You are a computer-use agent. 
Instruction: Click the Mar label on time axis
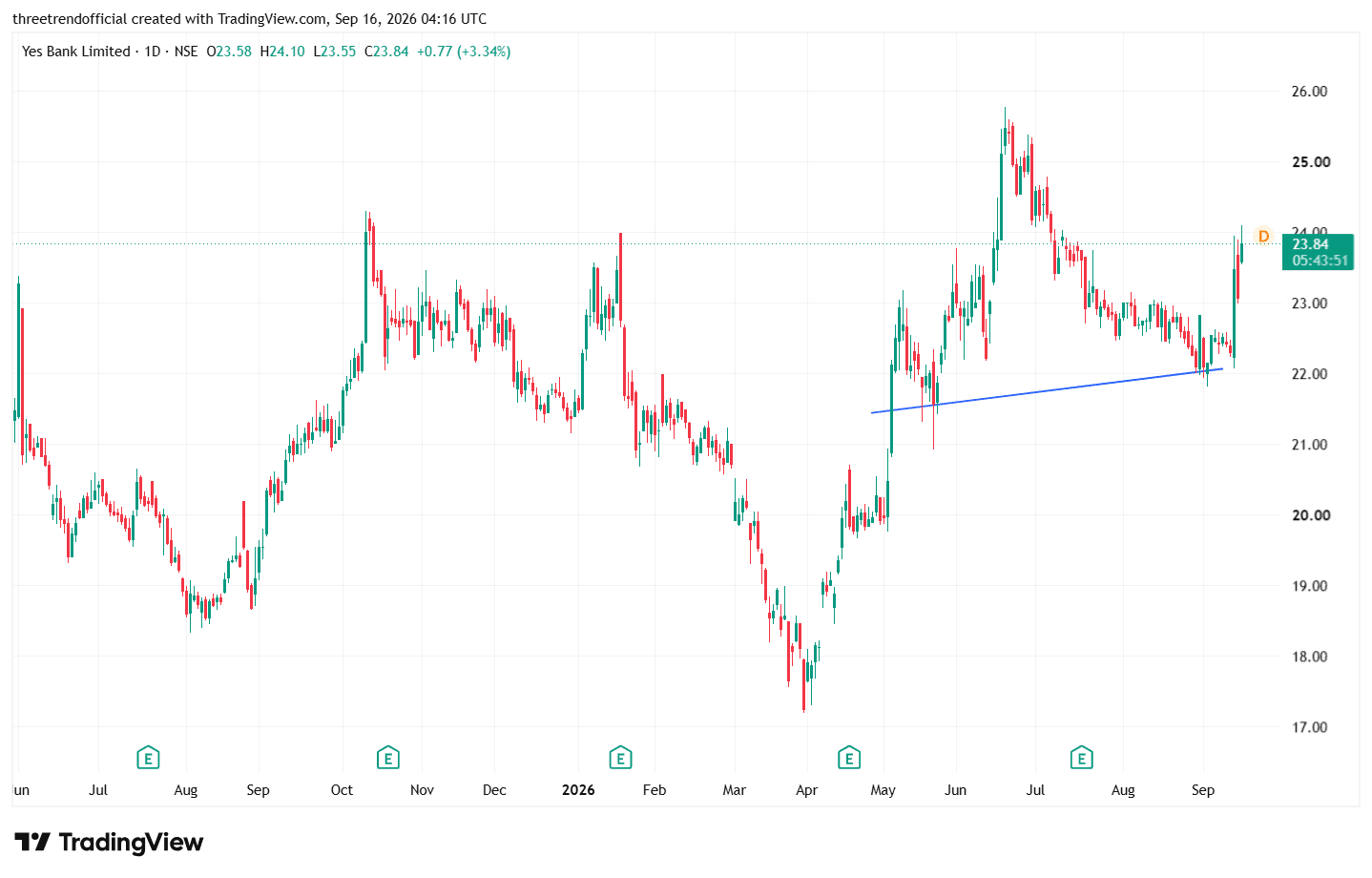pyautogui.click(x=735, y=790)
